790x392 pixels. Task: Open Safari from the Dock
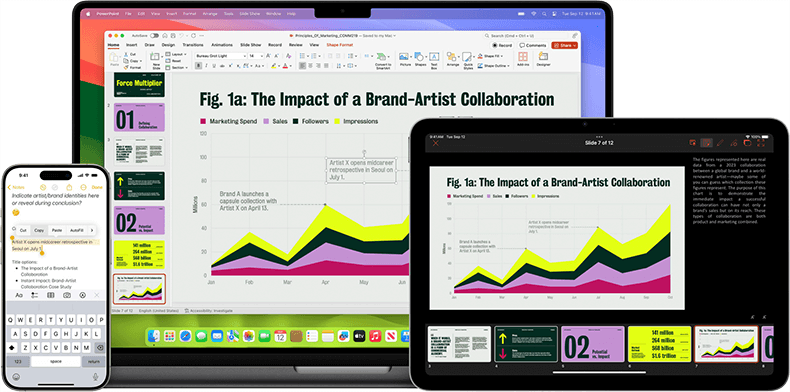tap(185, 336)
